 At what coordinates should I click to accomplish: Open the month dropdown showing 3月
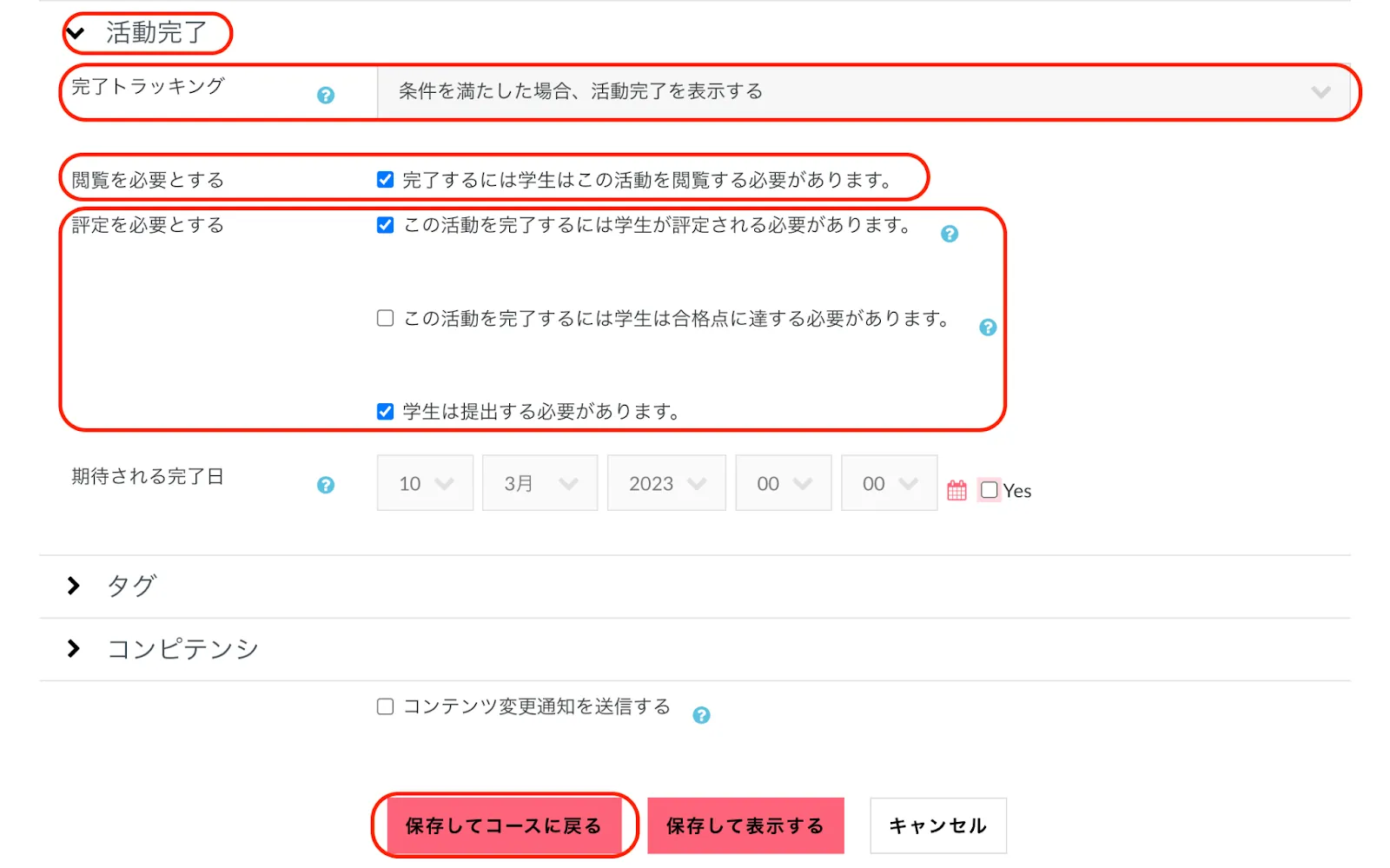coord(539,483)
